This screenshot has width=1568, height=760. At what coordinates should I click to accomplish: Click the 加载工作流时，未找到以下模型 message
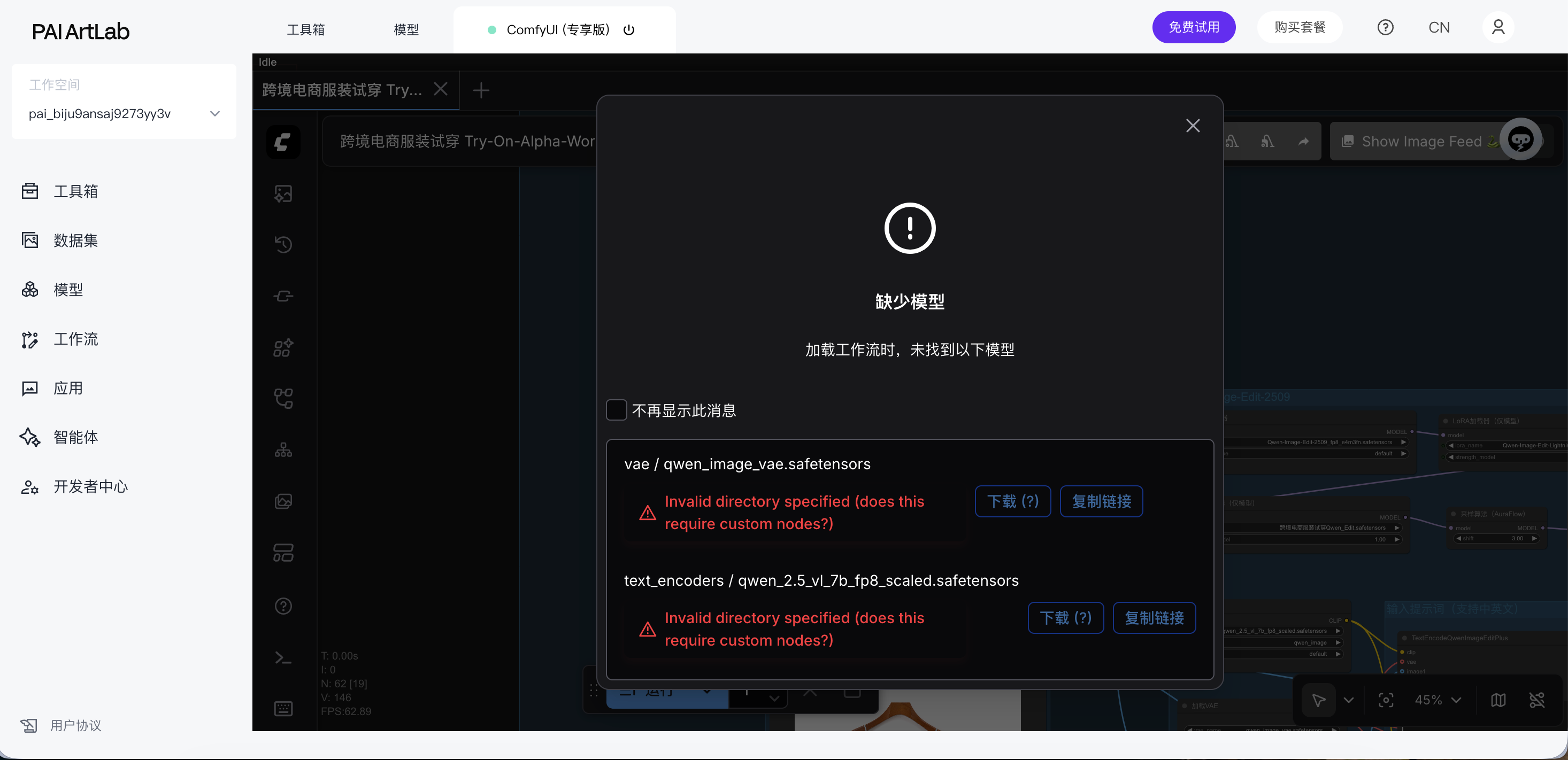909,350
